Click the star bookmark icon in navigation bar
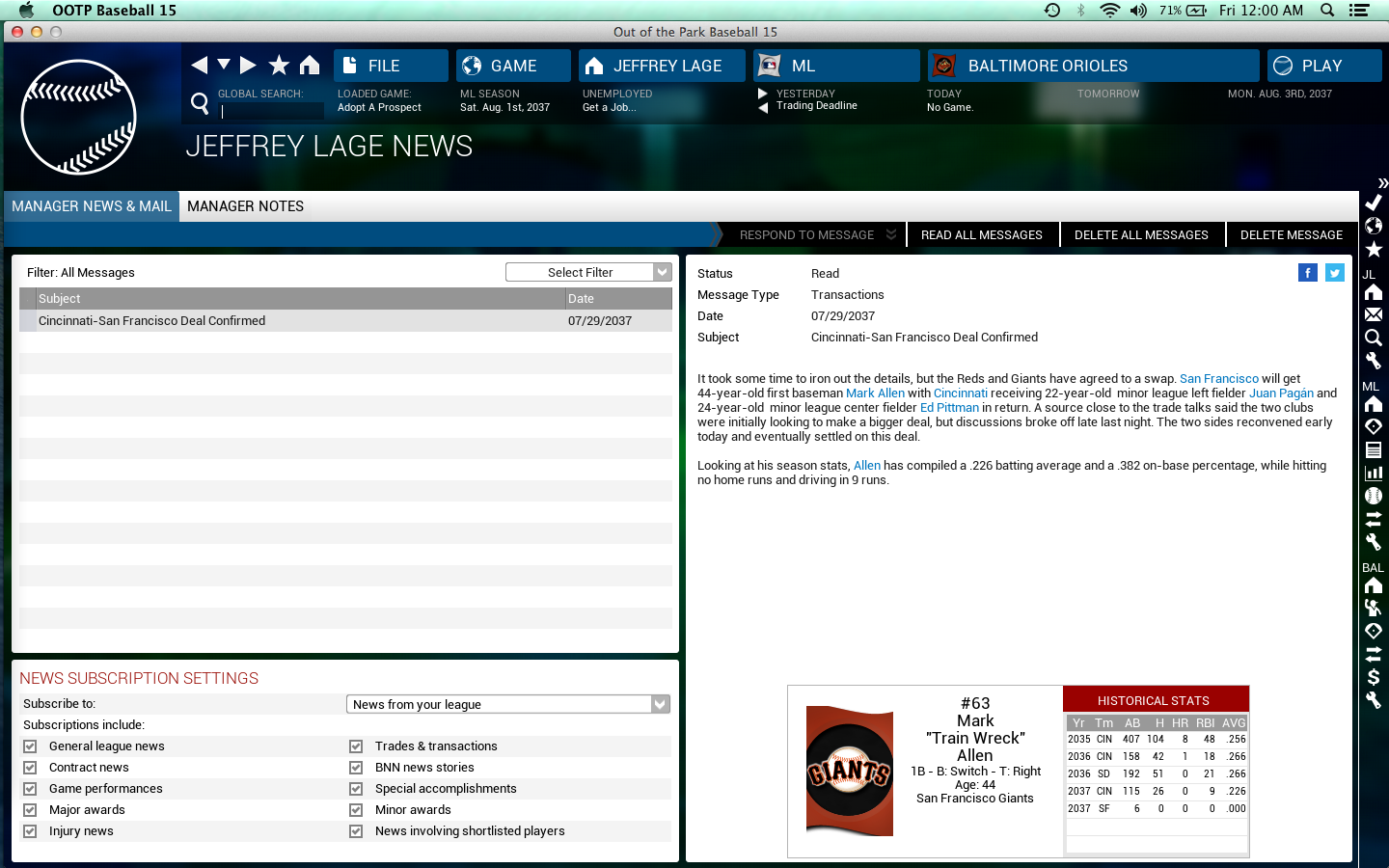1389x868 pixels. pyautogui.click(x=279, y=66)
